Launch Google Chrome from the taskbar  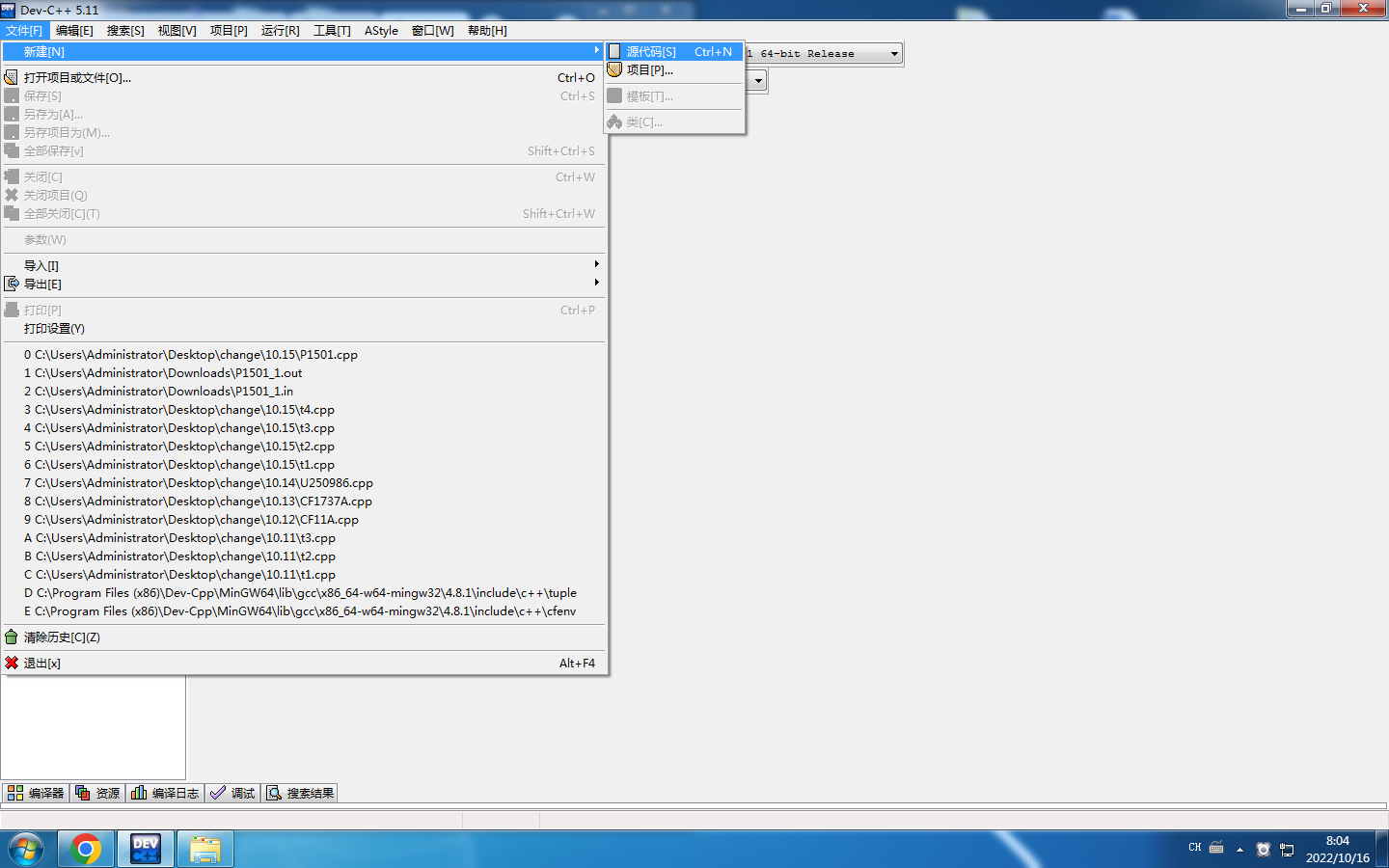[86, 850]
